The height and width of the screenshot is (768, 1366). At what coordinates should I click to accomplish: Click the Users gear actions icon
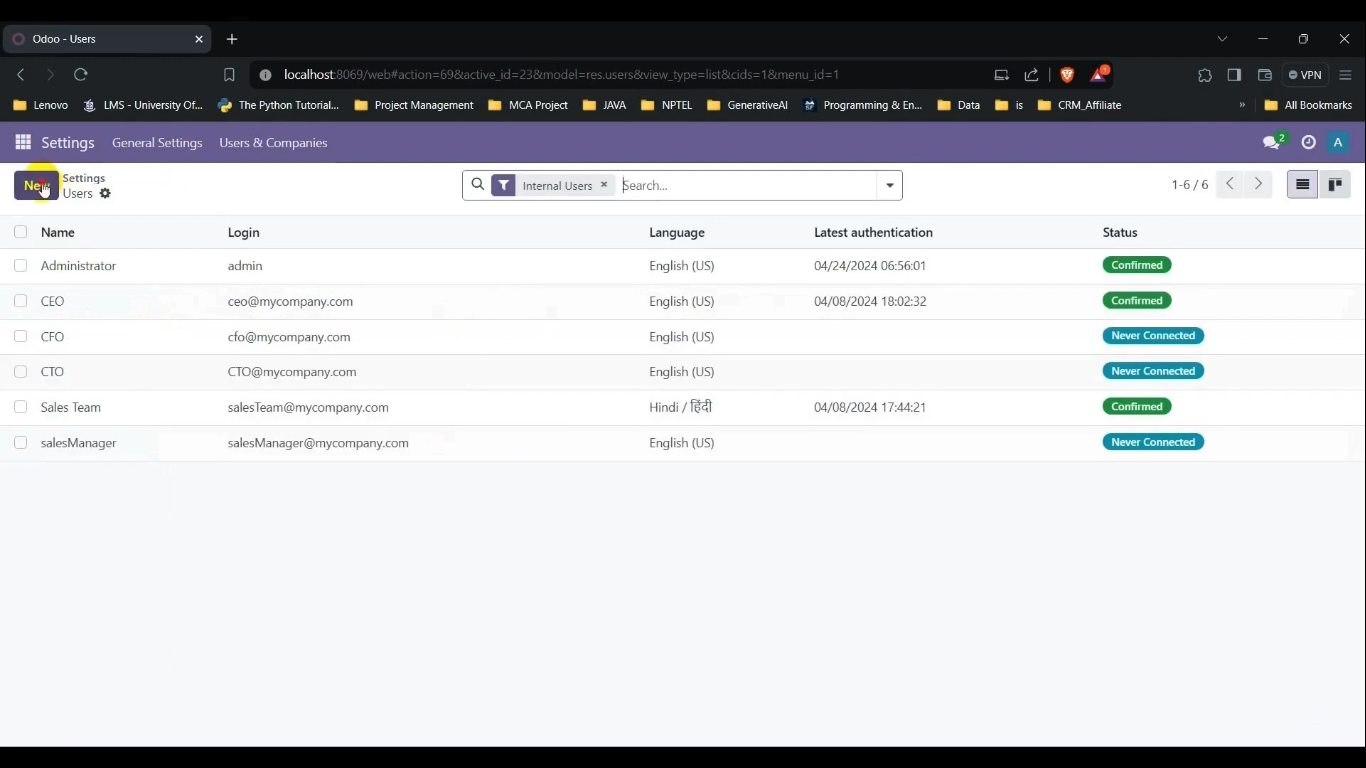click(106, 194)
